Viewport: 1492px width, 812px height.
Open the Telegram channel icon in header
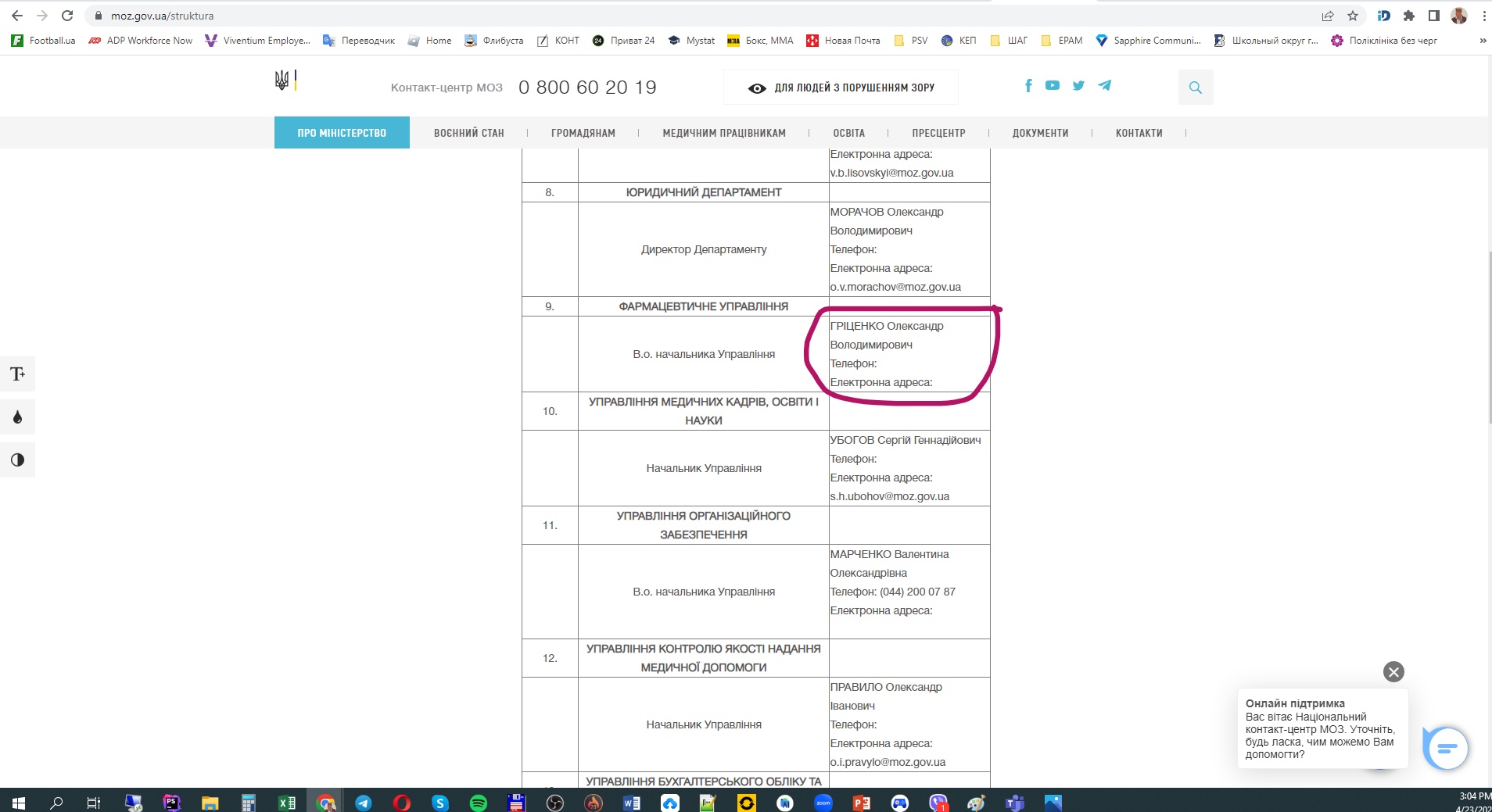(x=1104, y=86)
